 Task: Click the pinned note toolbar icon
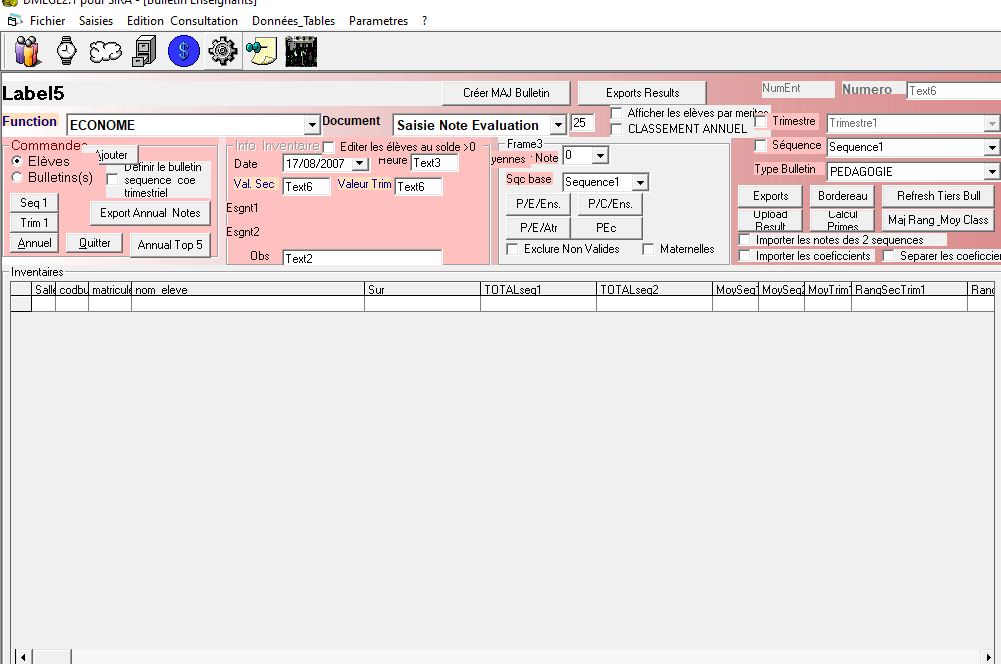point(261,50)
